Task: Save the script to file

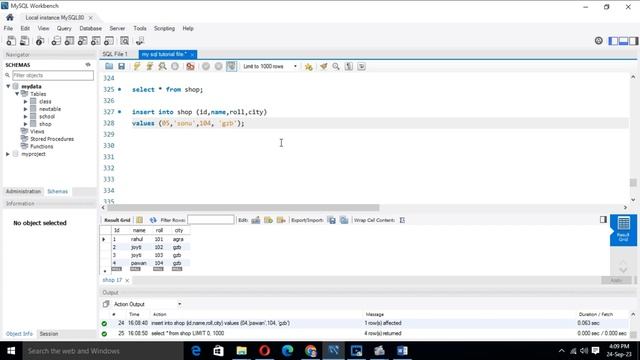Action: click(121, 66)
